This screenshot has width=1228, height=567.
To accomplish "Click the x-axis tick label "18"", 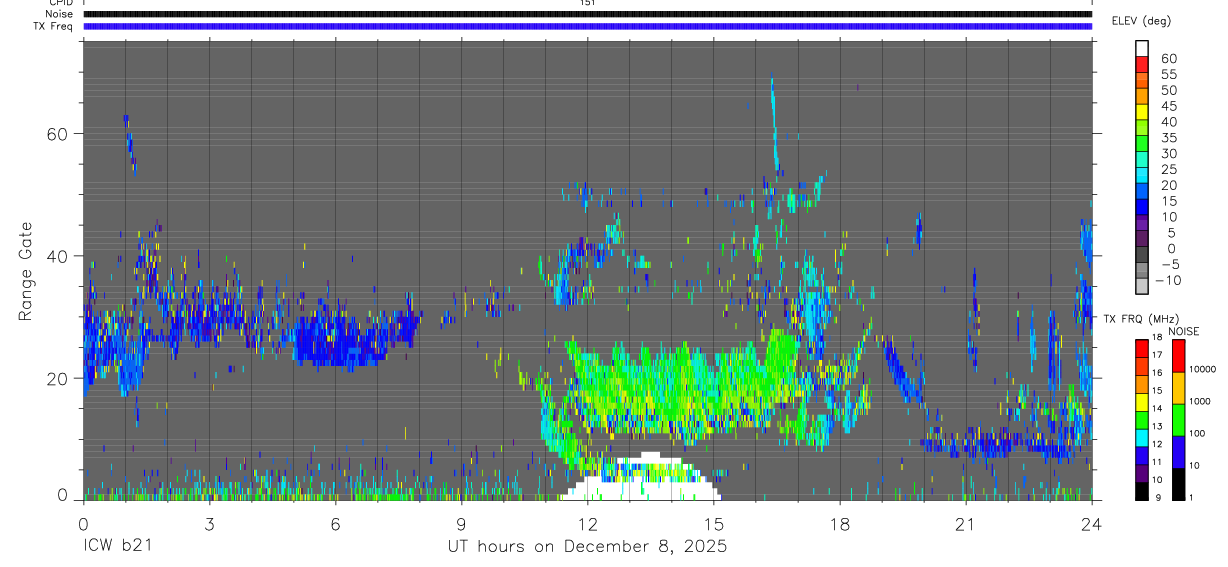I will (839, 524).
